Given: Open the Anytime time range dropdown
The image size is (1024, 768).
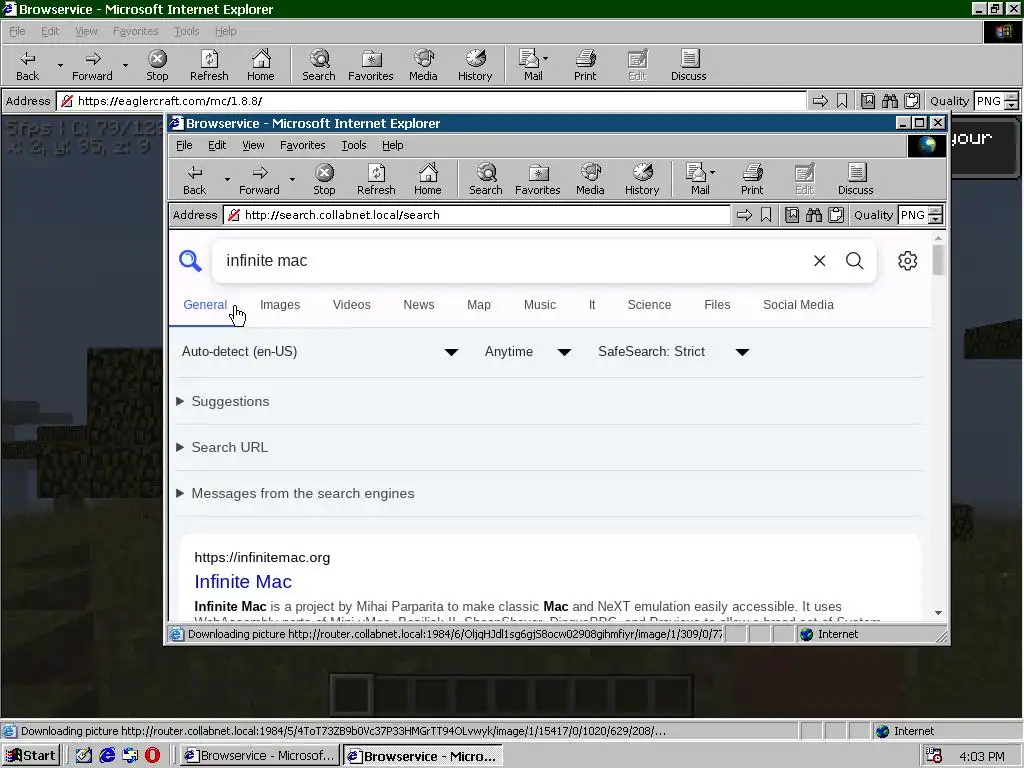Looking at the screenshot, I should point(528,351).
